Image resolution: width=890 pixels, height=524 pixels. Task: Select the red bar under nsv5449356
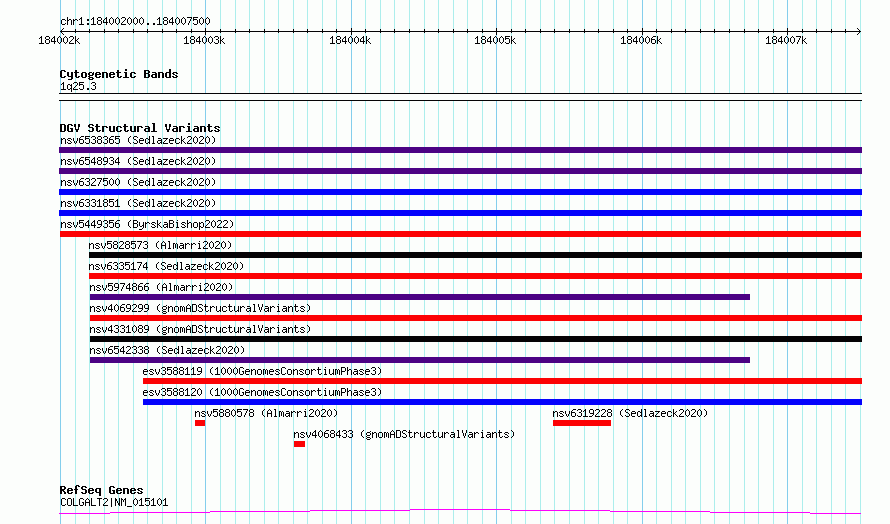(x=460, y=234)
